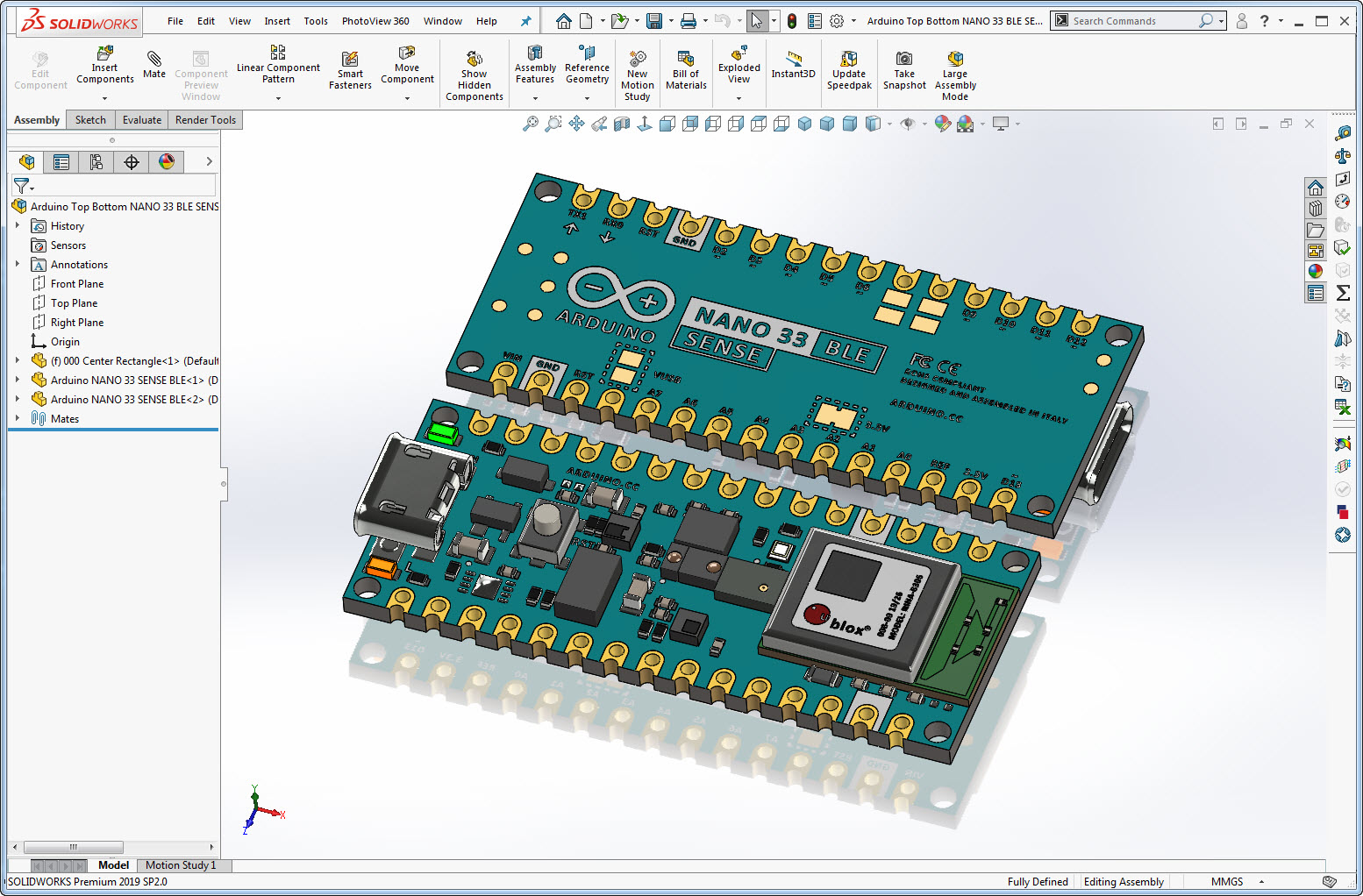Click New Motion Study button
This screenshot has height=896, width=1363.
tap(638, 75)
